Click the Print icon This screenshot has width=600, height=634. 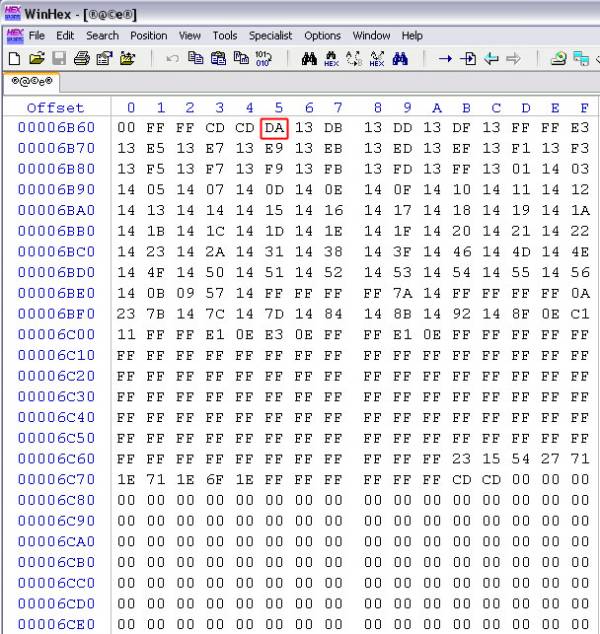point(82,59)
